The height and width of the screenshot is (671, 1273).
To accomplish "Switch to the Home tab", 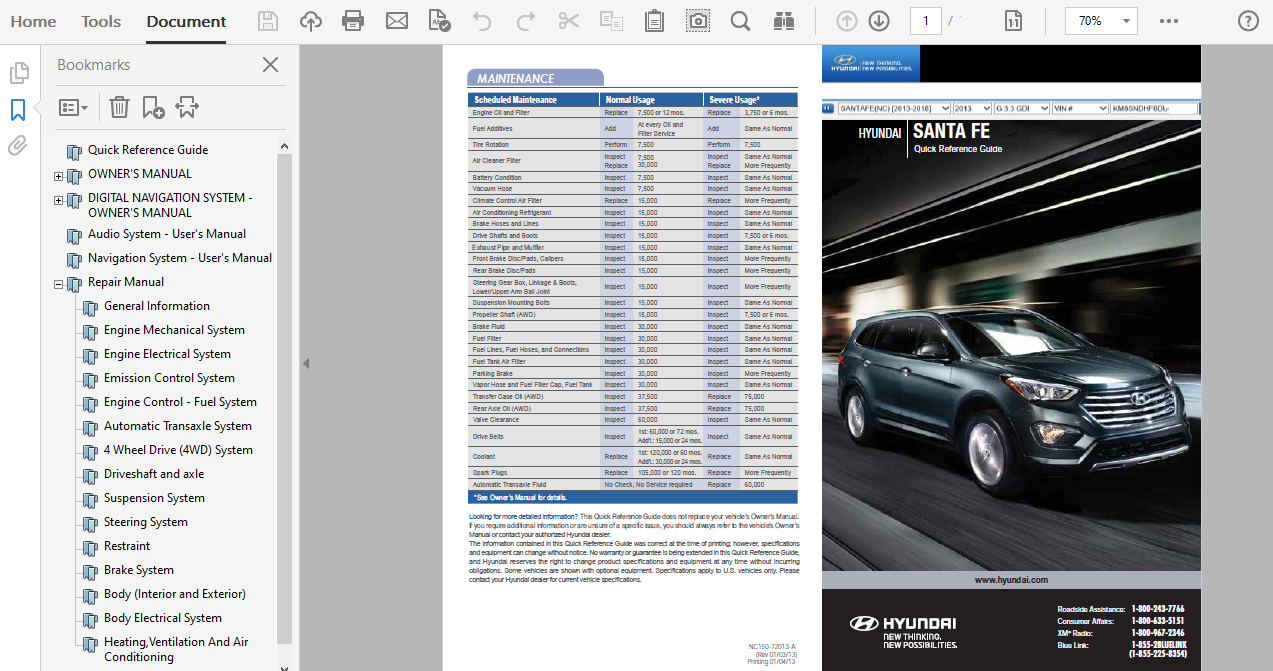I will tap(33, 21).
